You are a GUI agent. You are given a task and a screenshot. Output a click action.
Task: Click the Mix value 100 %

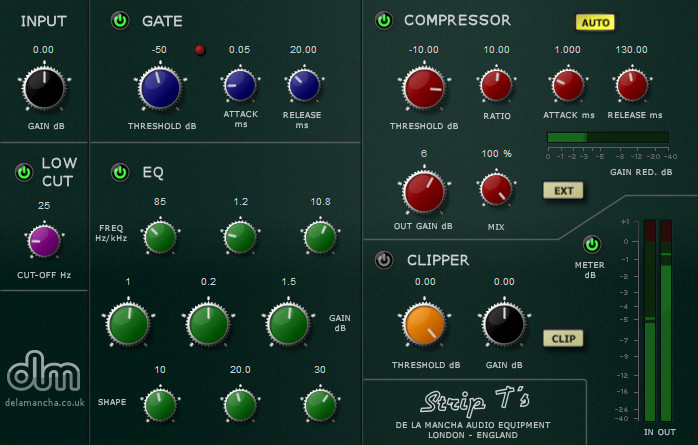[496, 154]
